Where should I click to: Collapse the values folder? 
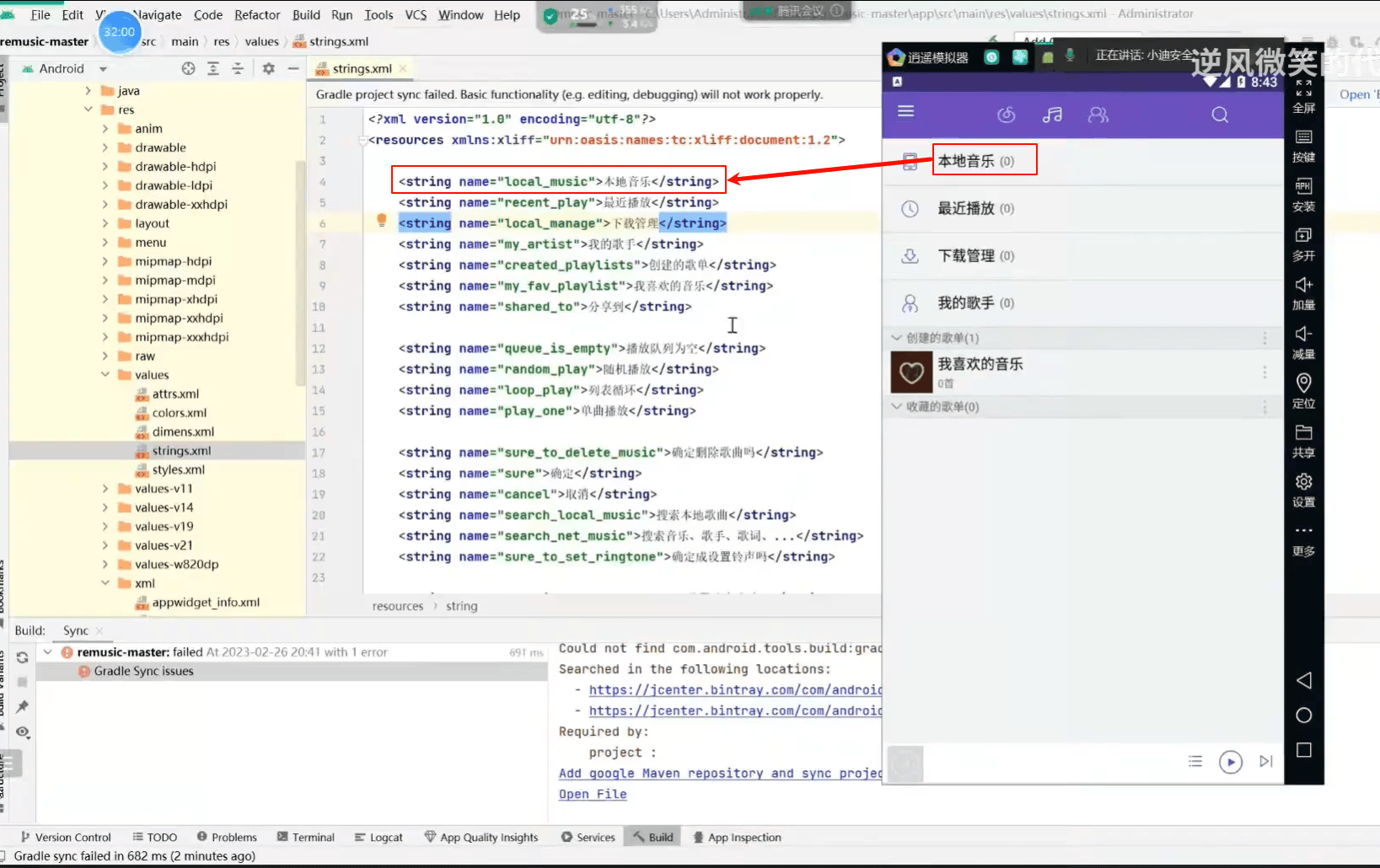click(x=105, y=374)
